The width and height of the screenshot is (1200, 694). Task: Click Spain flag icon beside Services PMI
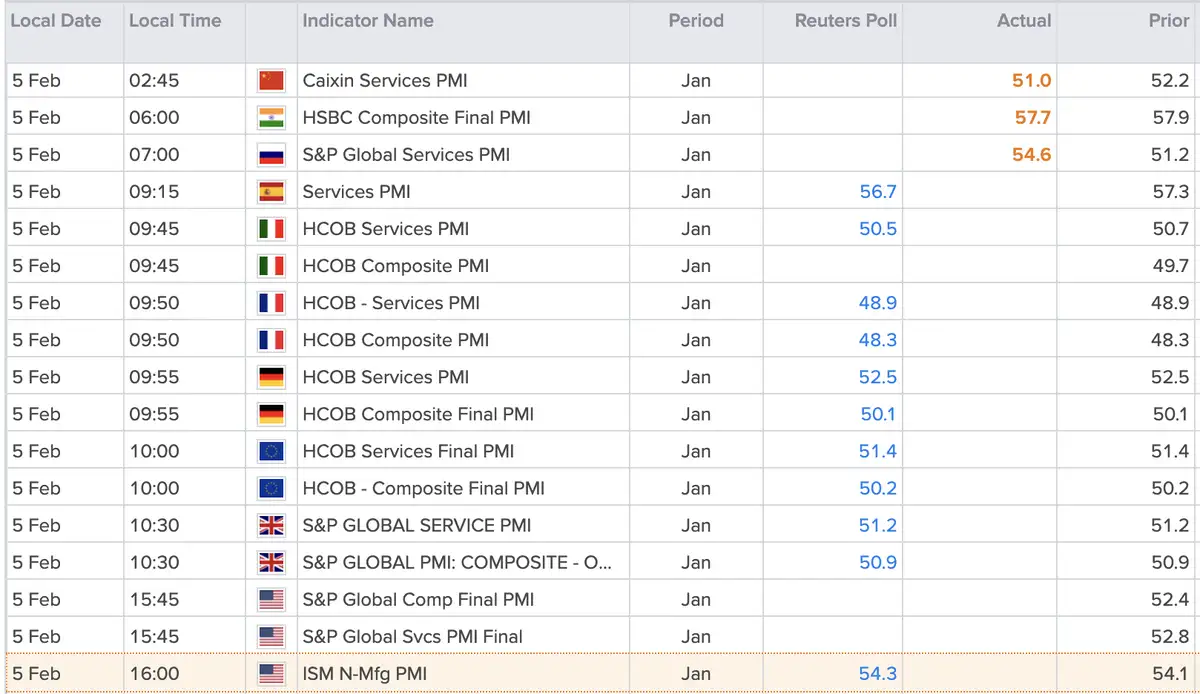(271, 192)
